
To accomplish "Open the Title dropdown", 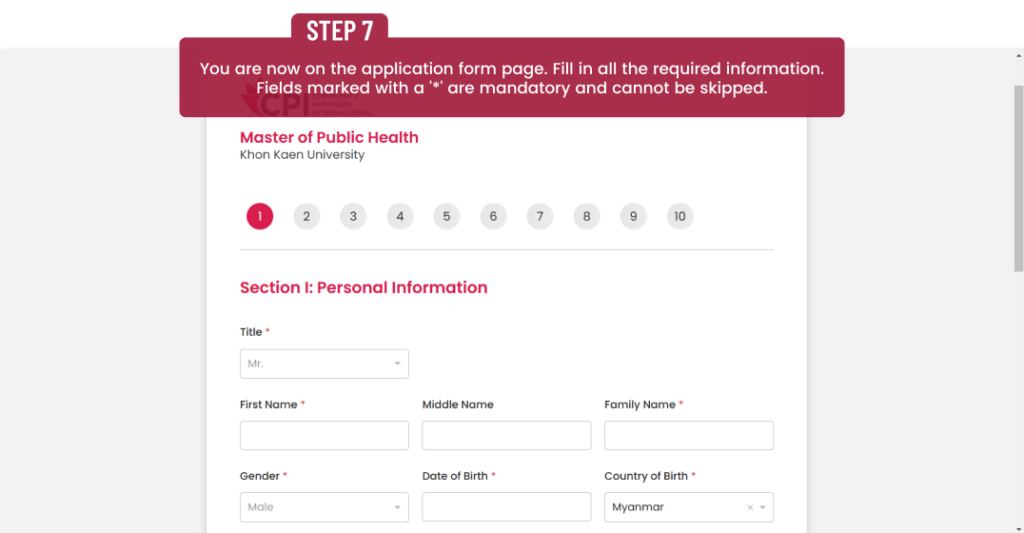I will pos(324,364).
